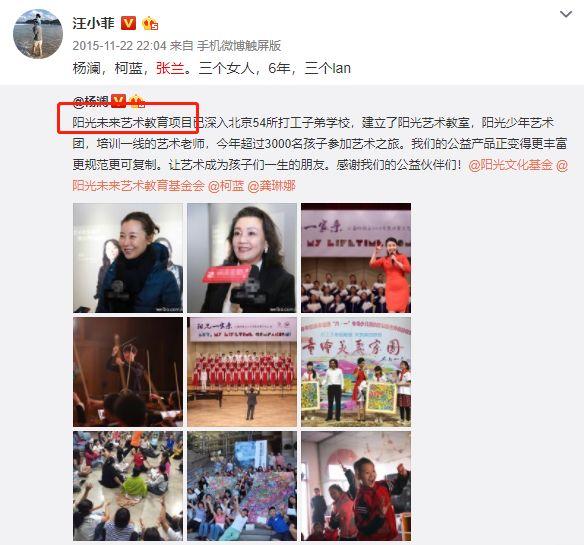584x545 pixels.
Task: Open photo of singer in red dress
Action: coord(356,258)
